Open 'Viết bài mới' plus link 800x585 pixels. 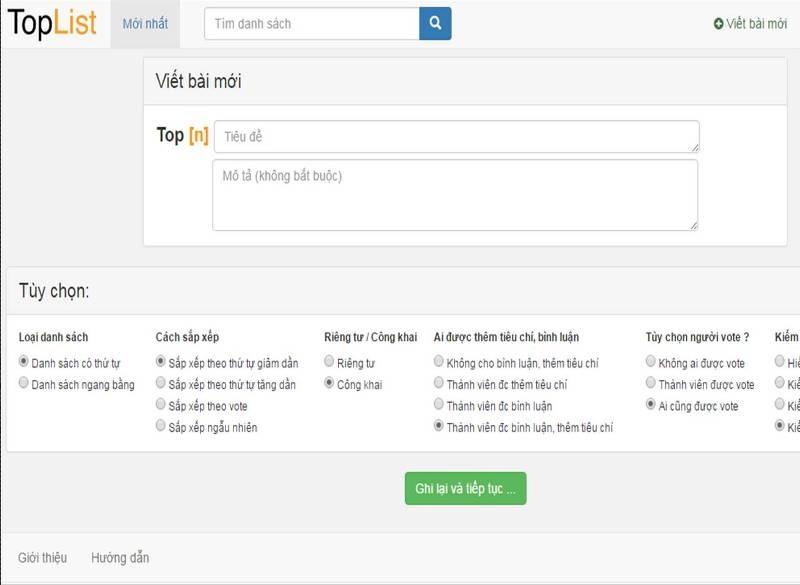(750, 23)
